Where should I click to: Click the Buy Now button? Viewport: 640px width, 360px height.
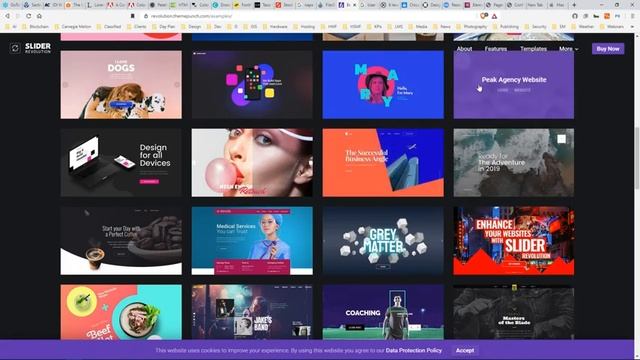608,49
